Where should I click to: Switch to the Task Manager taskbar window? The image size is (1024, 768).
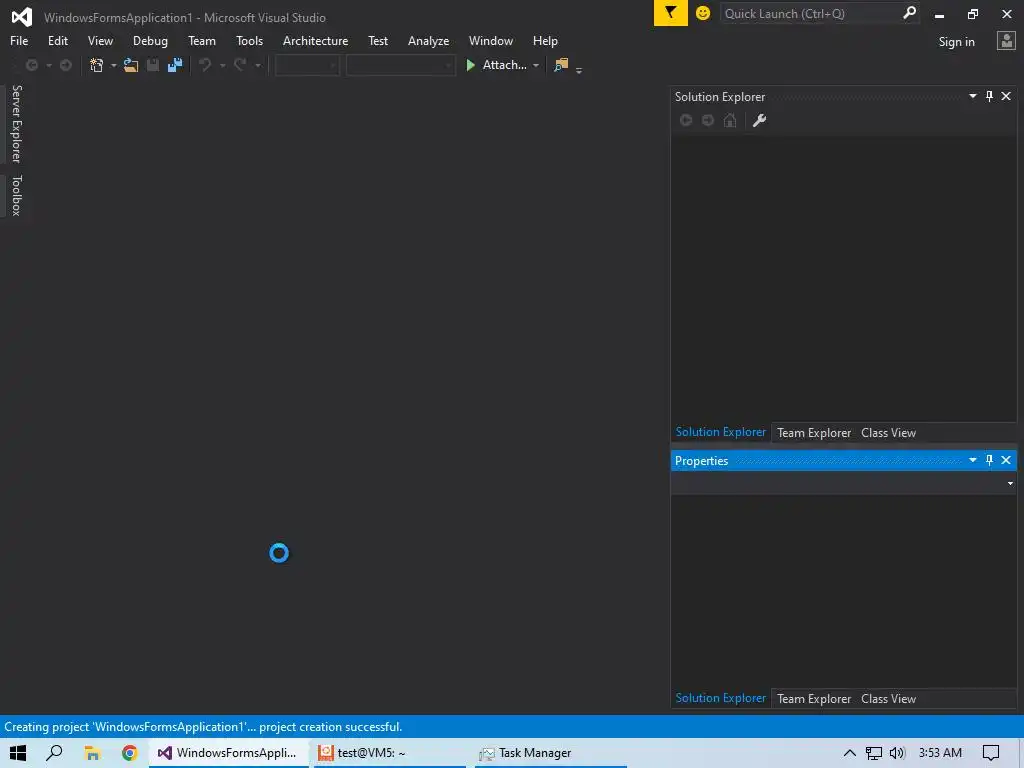(x=551, y=753)
